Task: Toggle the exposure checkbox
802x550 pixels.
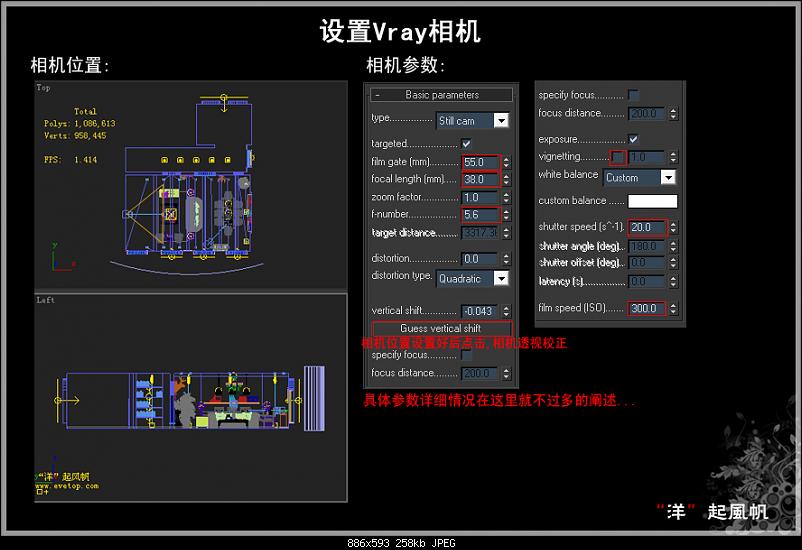Action: pyautogui.click(x=633, y=139)
